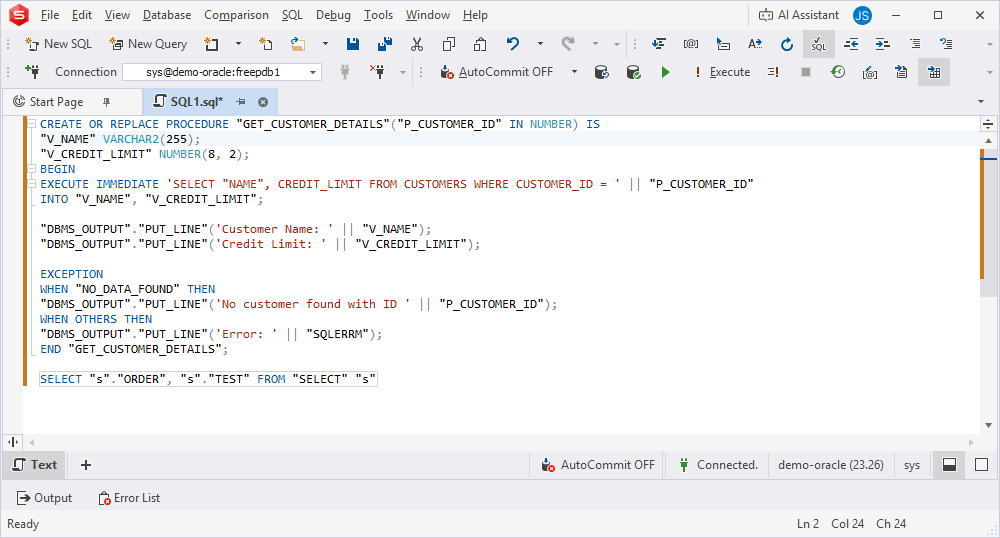Pin the SQL1.sql* tab
Image resolution: width=1000 pixels, height=538 pixels.
point(241,102)
